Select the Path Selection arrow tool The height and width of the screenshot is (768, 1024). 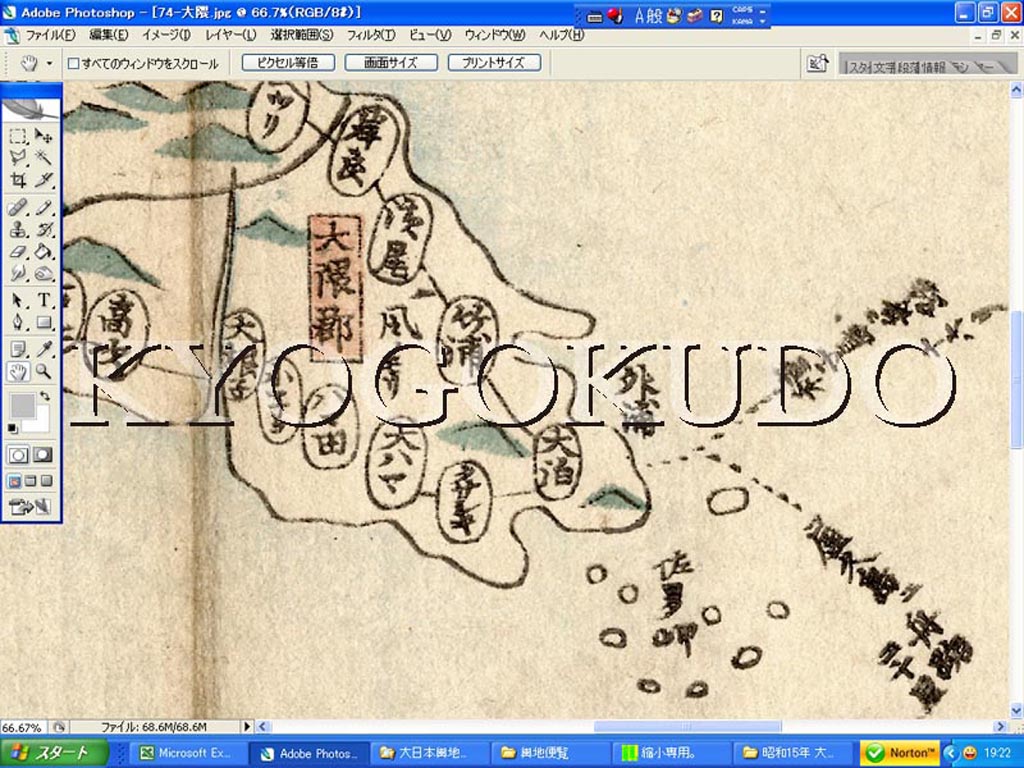[18, 300]
